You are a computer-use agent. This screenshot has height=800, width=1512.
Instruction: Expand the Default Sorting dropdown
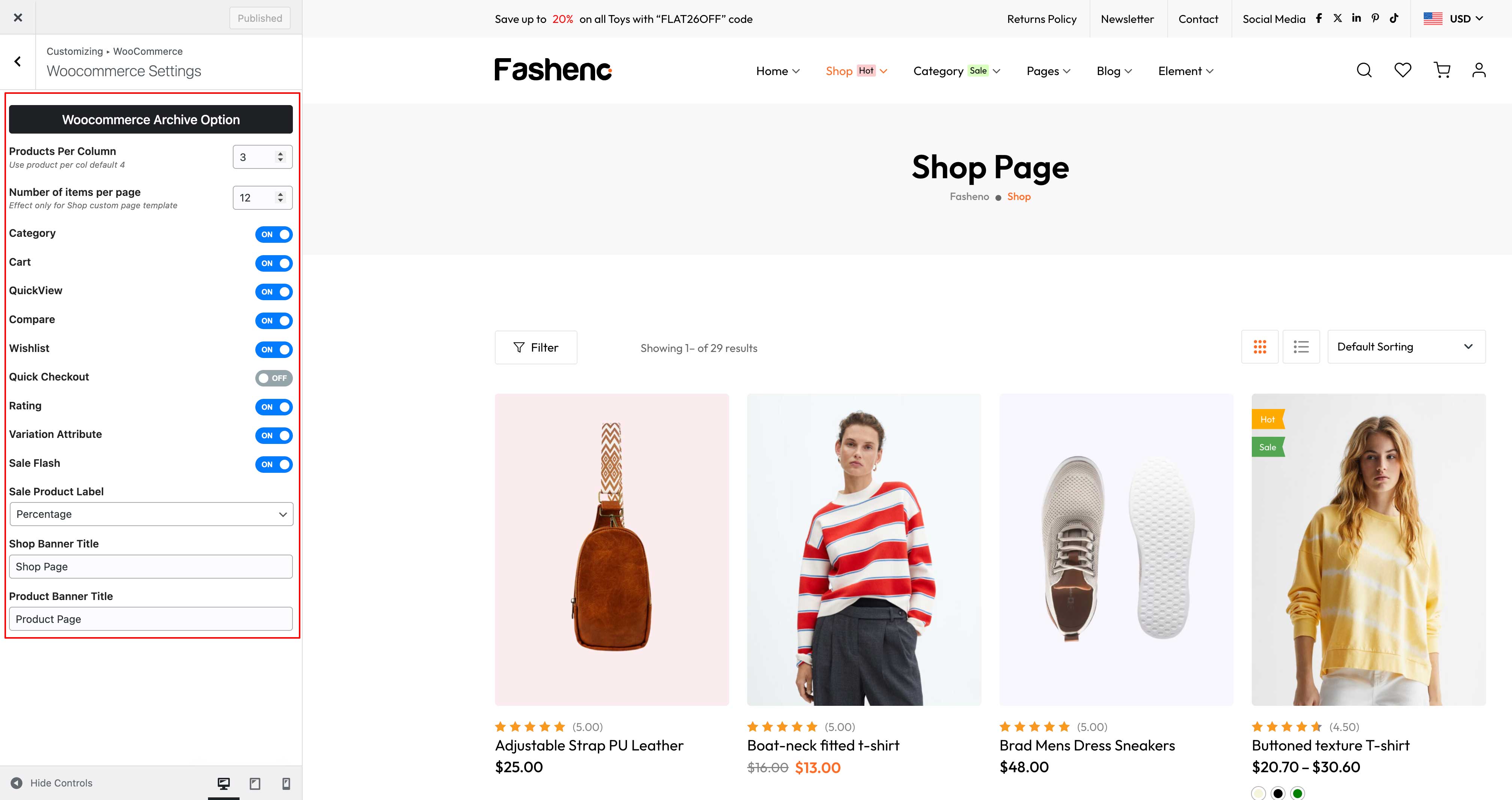click(x=1406, y=347)
